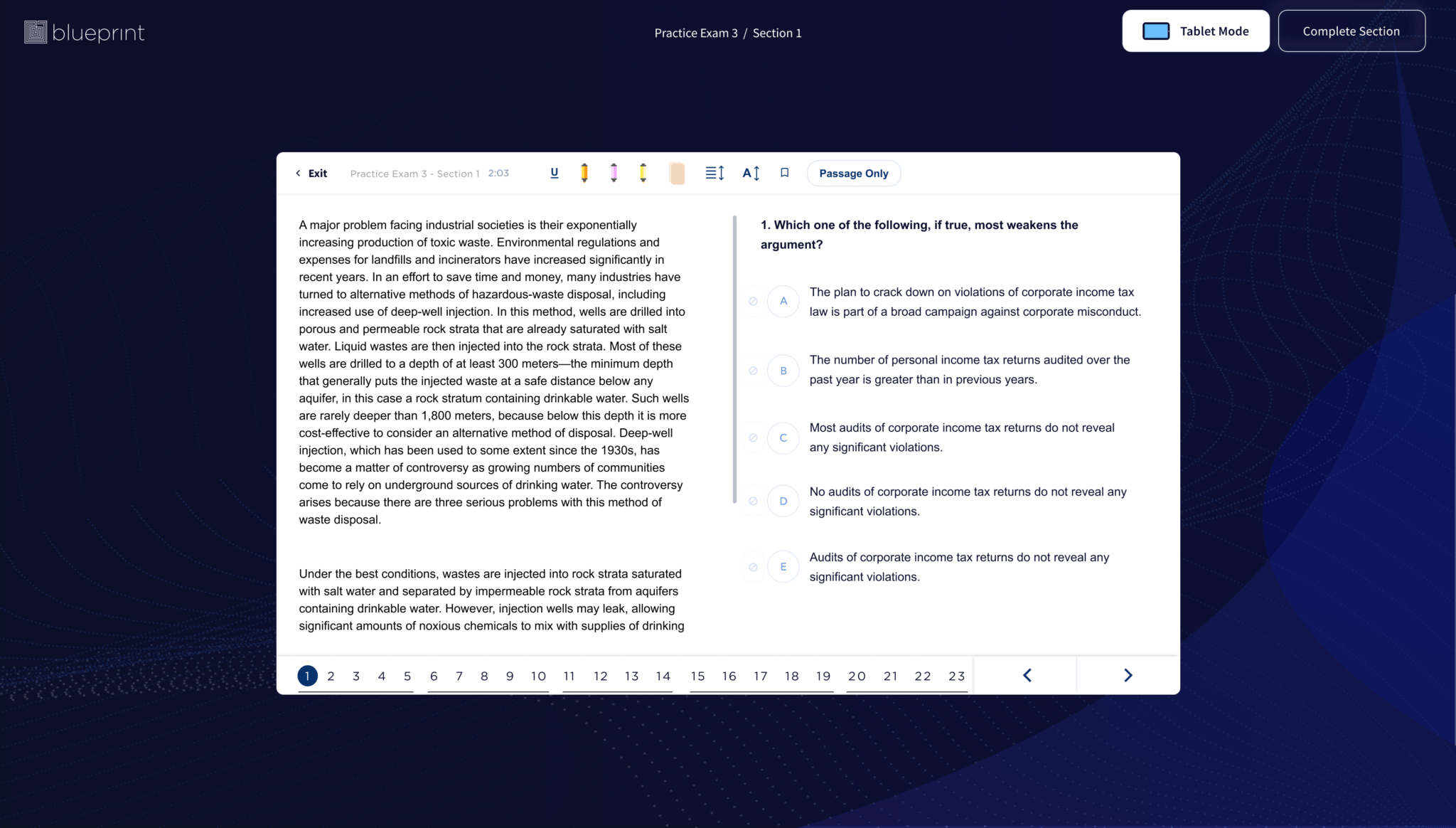1456x828 pixels.
Task: Select answer choice D
Action: [x=783, y=501]
